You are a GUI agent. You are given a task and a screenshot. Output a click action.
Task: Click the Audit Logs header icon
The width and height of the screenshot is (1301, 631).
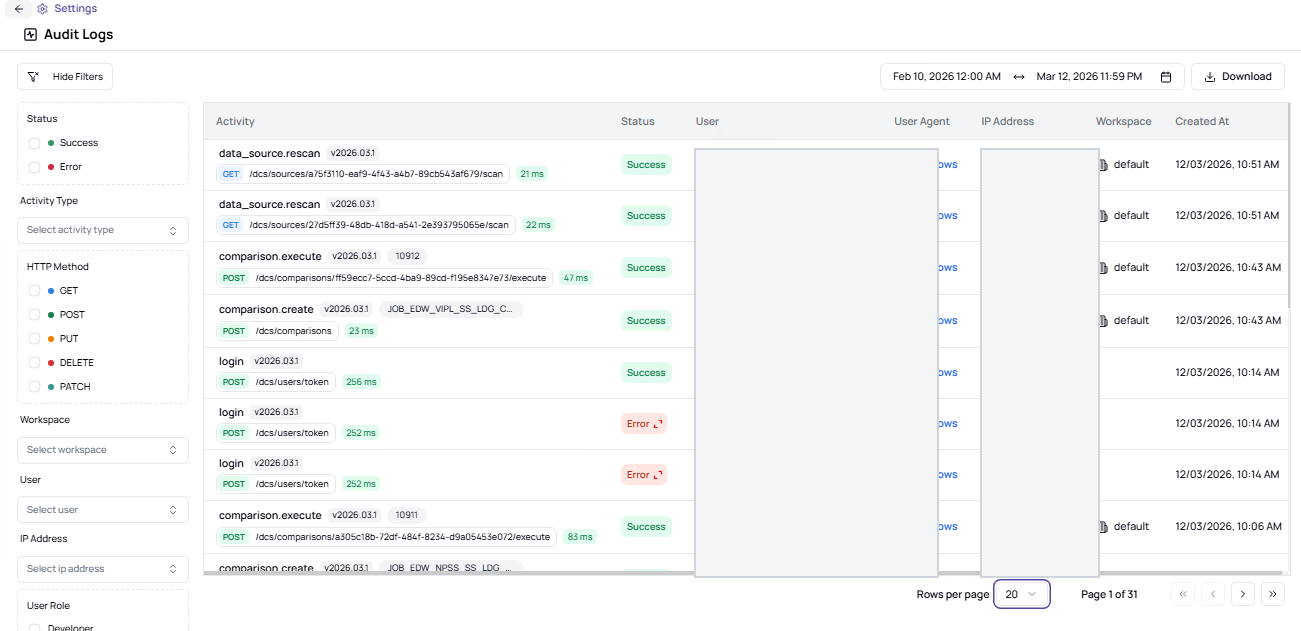(28, 34)
